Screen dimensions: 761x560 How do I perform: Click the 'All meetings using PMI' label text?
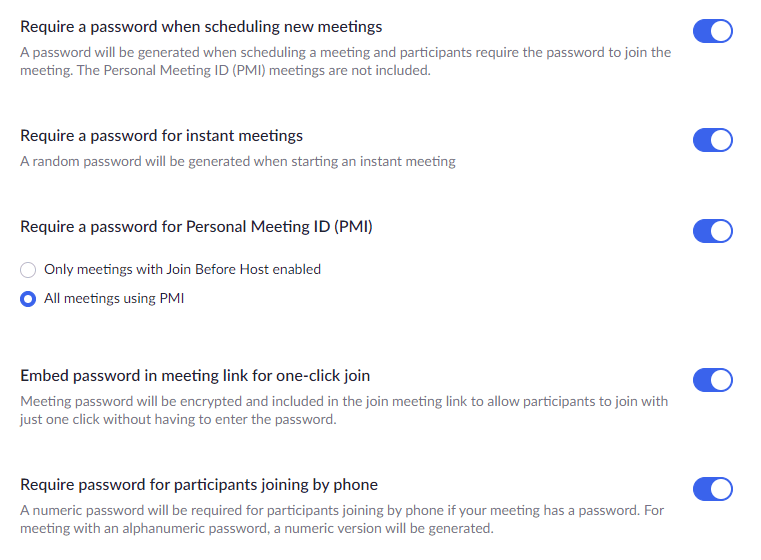click(x=114, y=298)
